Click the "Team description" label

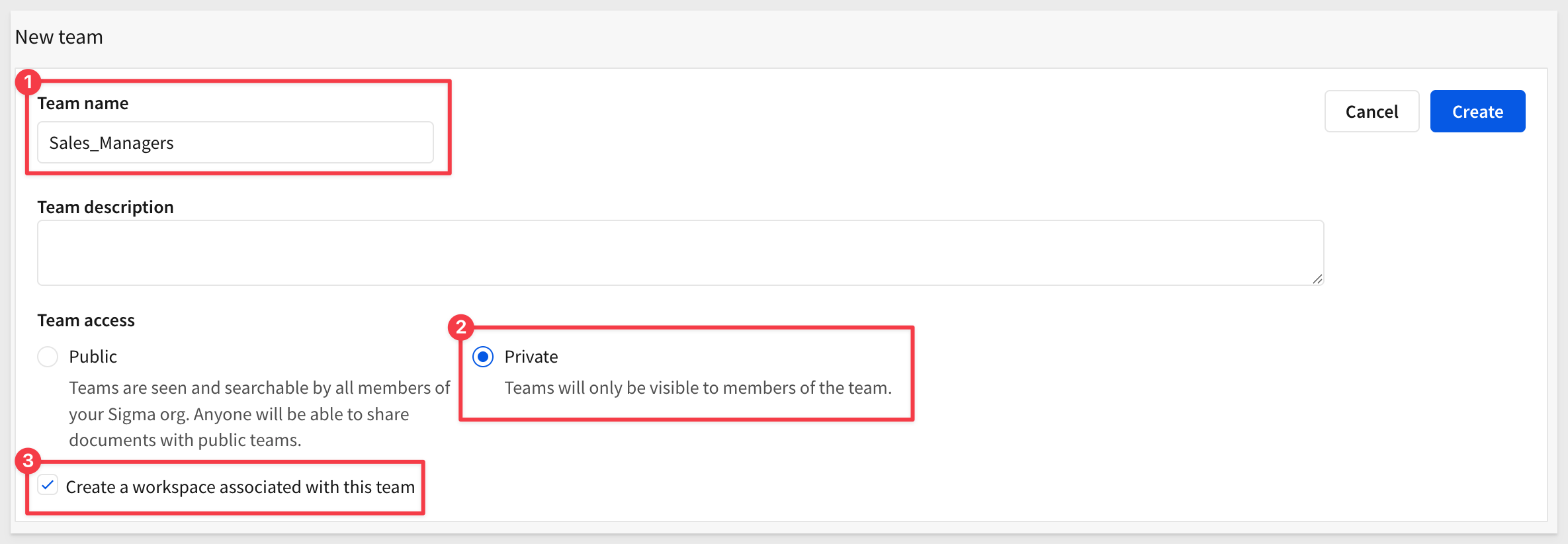[105, 207]
